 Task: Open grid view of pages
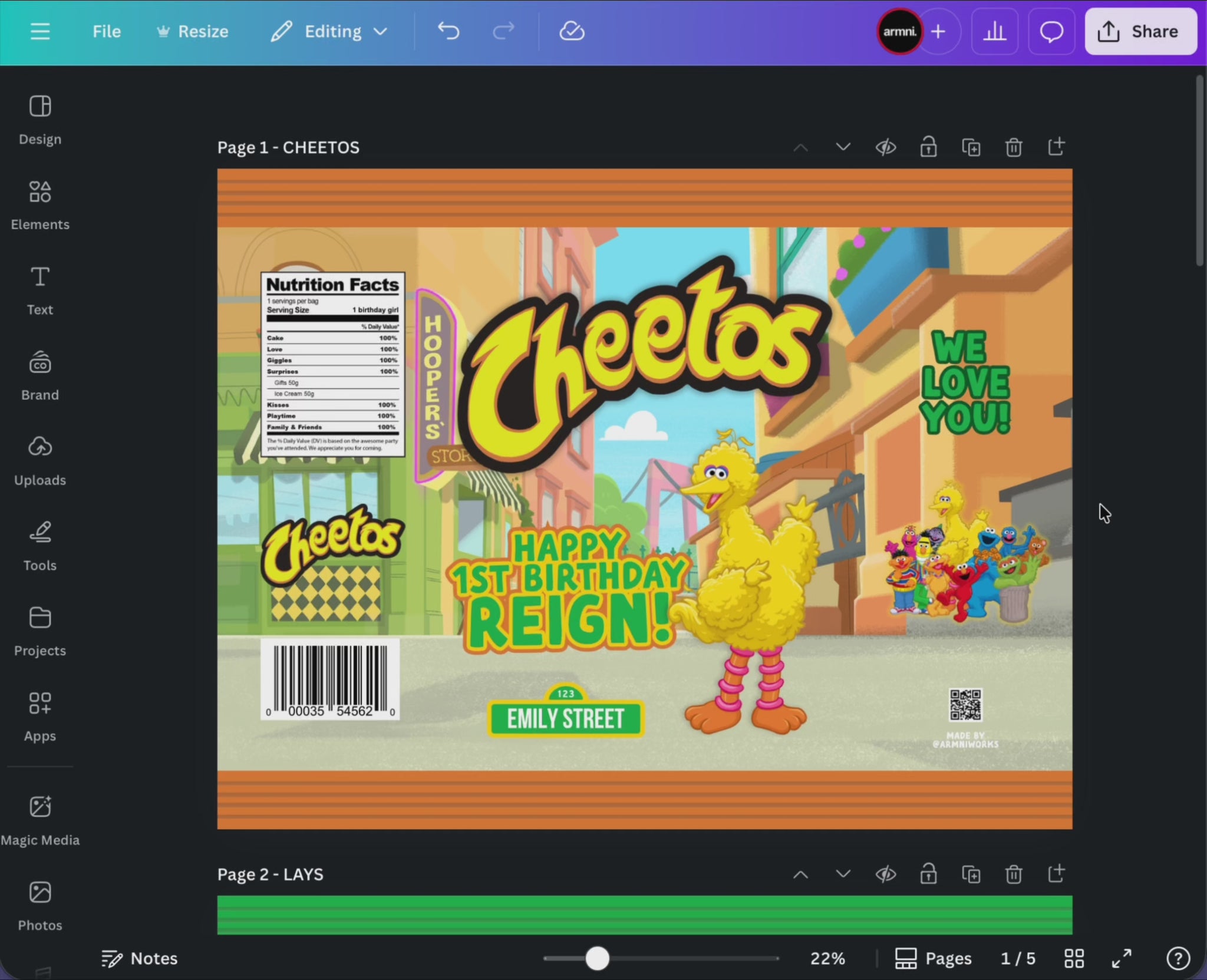[1074, 959]
